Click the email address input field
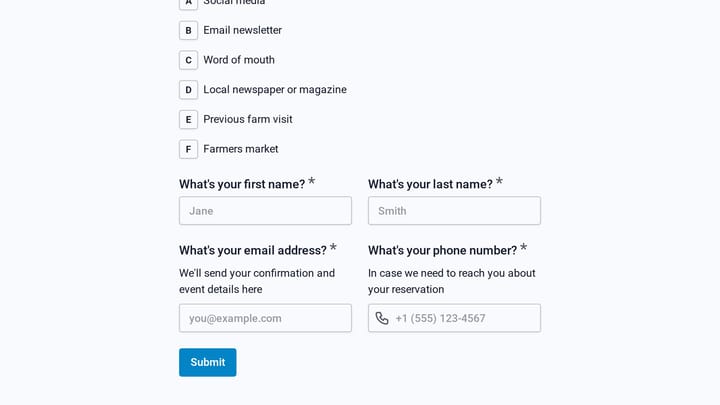This screenshot has height=405, width=720. (x=265, y=318)
